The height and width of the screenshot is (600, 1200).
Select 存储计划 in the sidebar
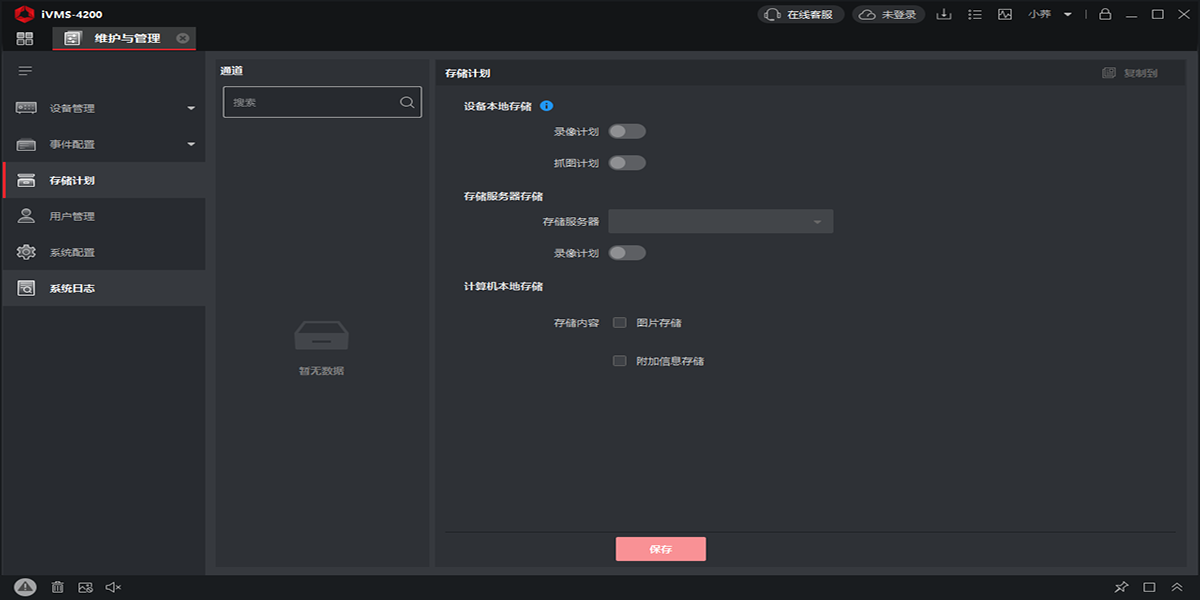(x=104, y=180)
